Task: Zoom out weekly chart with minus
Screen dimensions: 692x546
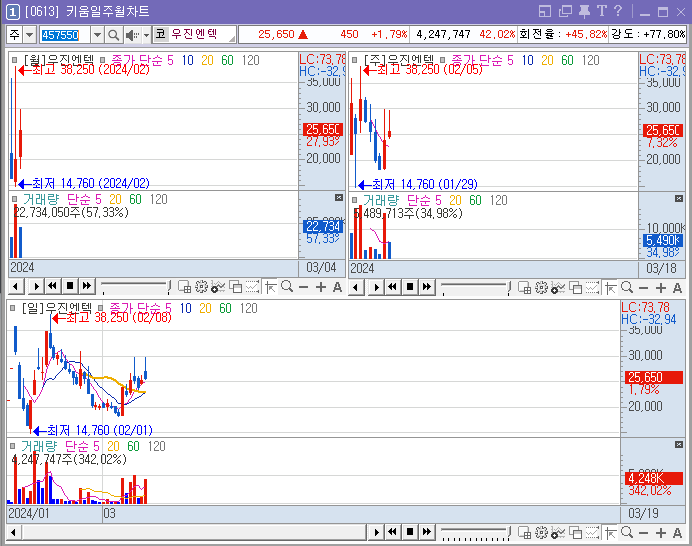Action: tap(643, 289)
